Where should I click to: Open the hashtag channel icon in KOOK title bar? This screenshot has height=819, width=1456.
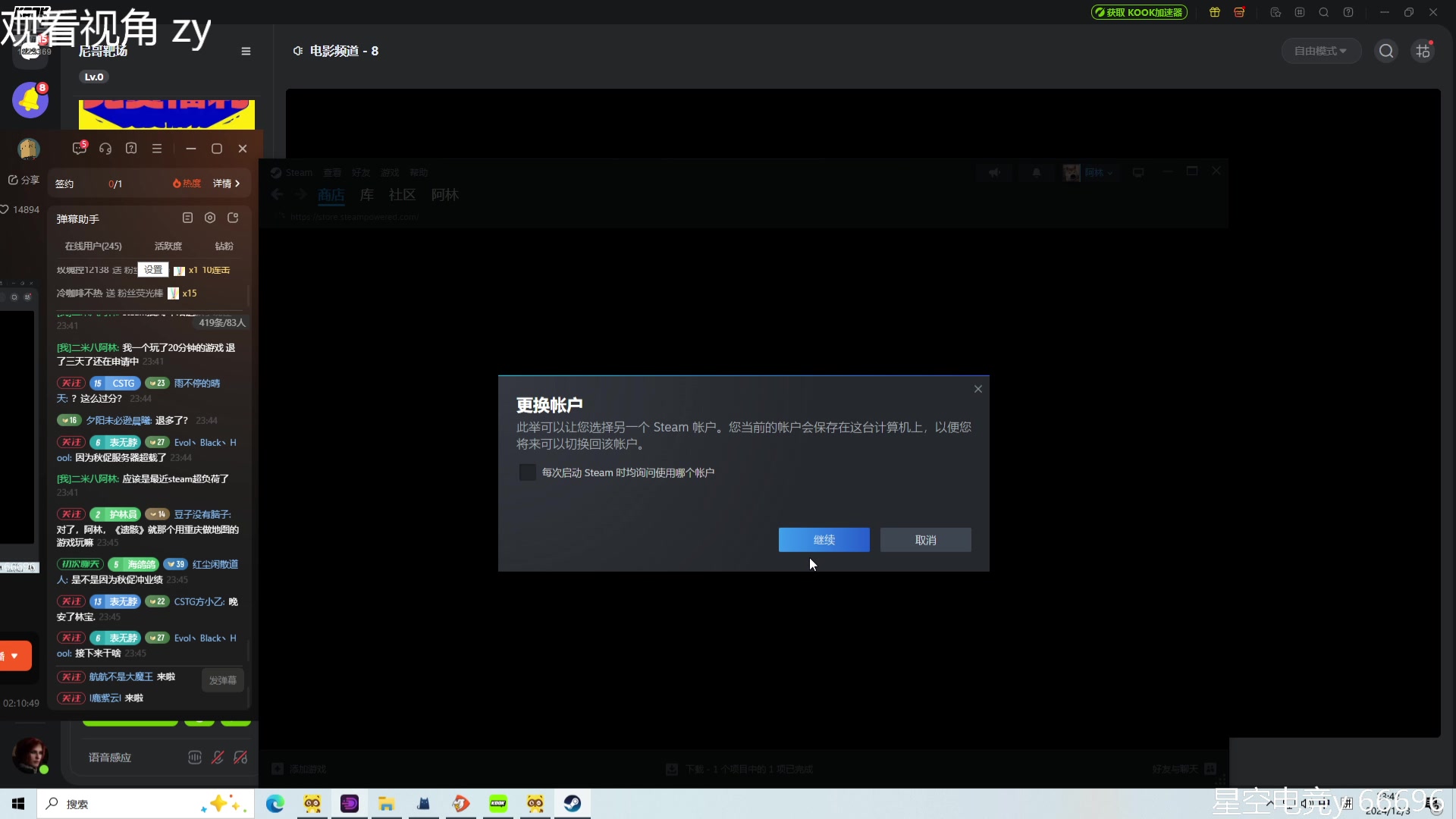1300,12
